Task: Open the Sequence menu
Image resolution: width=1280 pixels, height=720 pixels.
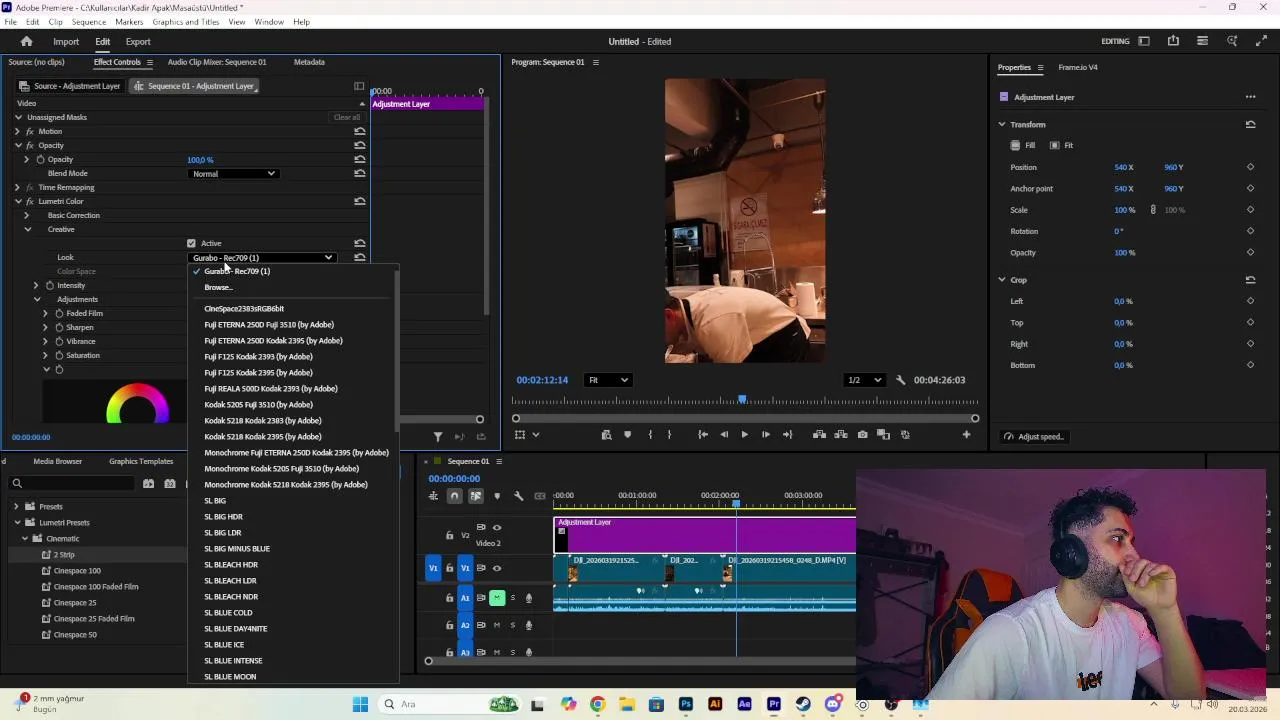Action: [88, 22]
